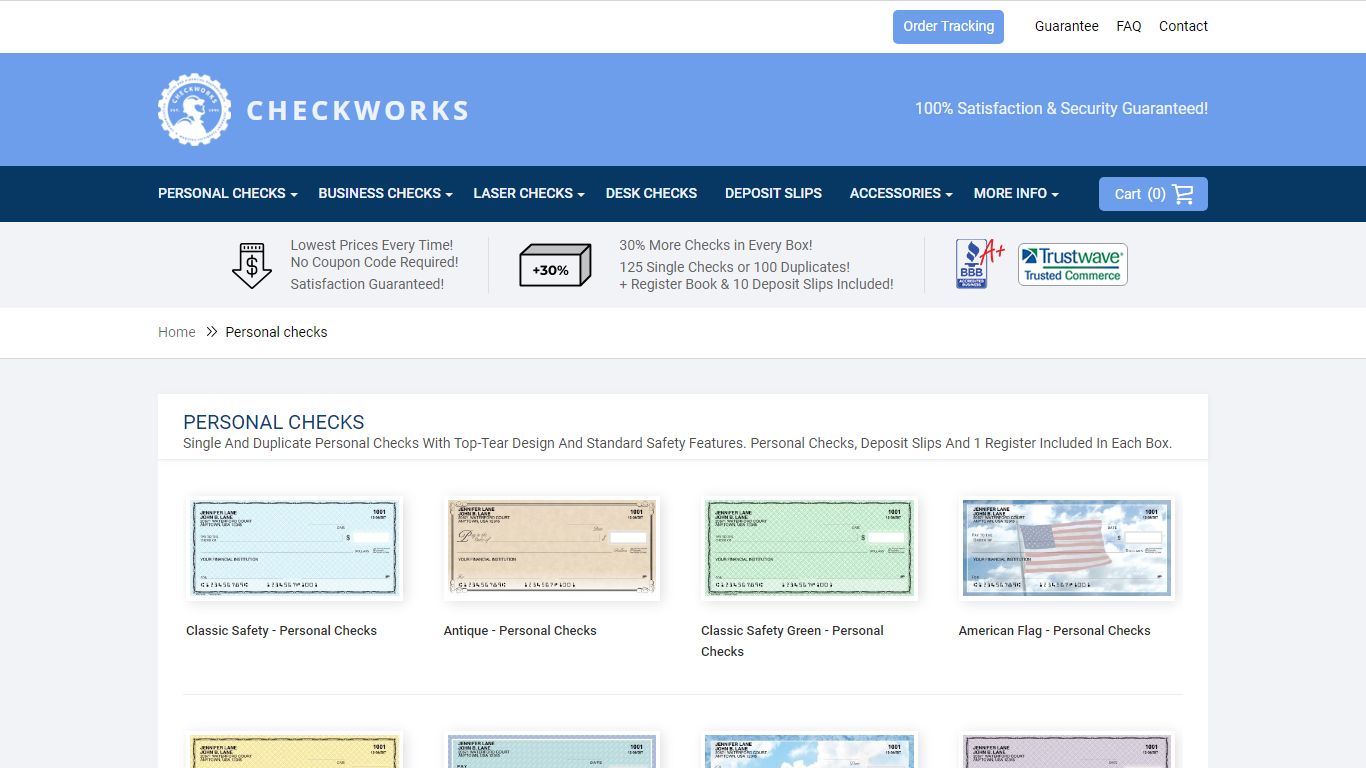Open American Flag check thumbnail
The image size is (1366, 768).
point(1067,548)
